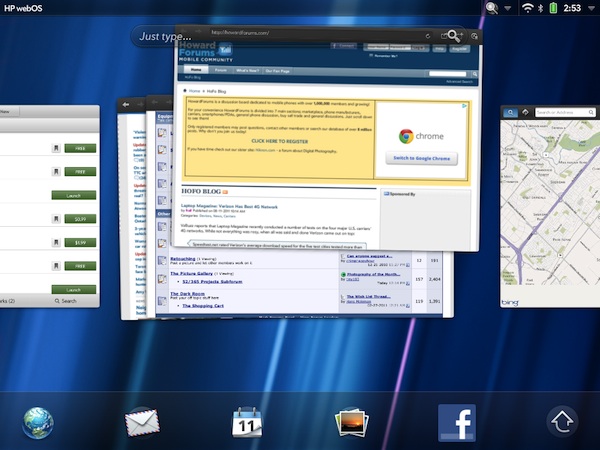Open The Picture Gallery forum link
Viewport: 600px width, 450px height.
click(191, 273)
